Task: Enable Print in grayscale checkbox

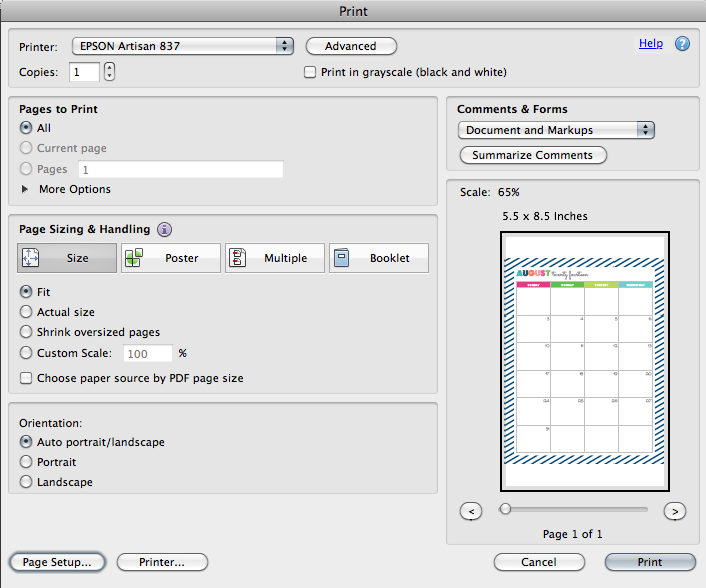Action: pos(311,72)
